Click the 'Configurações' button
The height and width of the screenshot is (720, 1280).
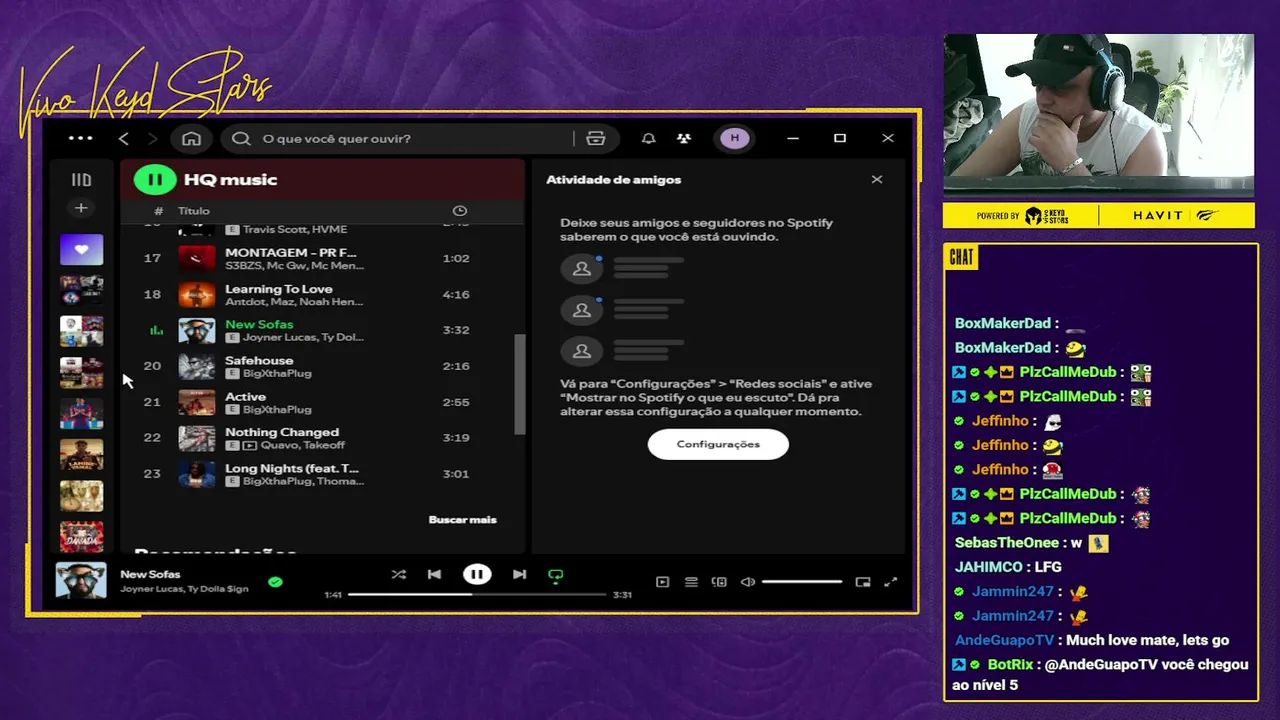pos(718,444)
